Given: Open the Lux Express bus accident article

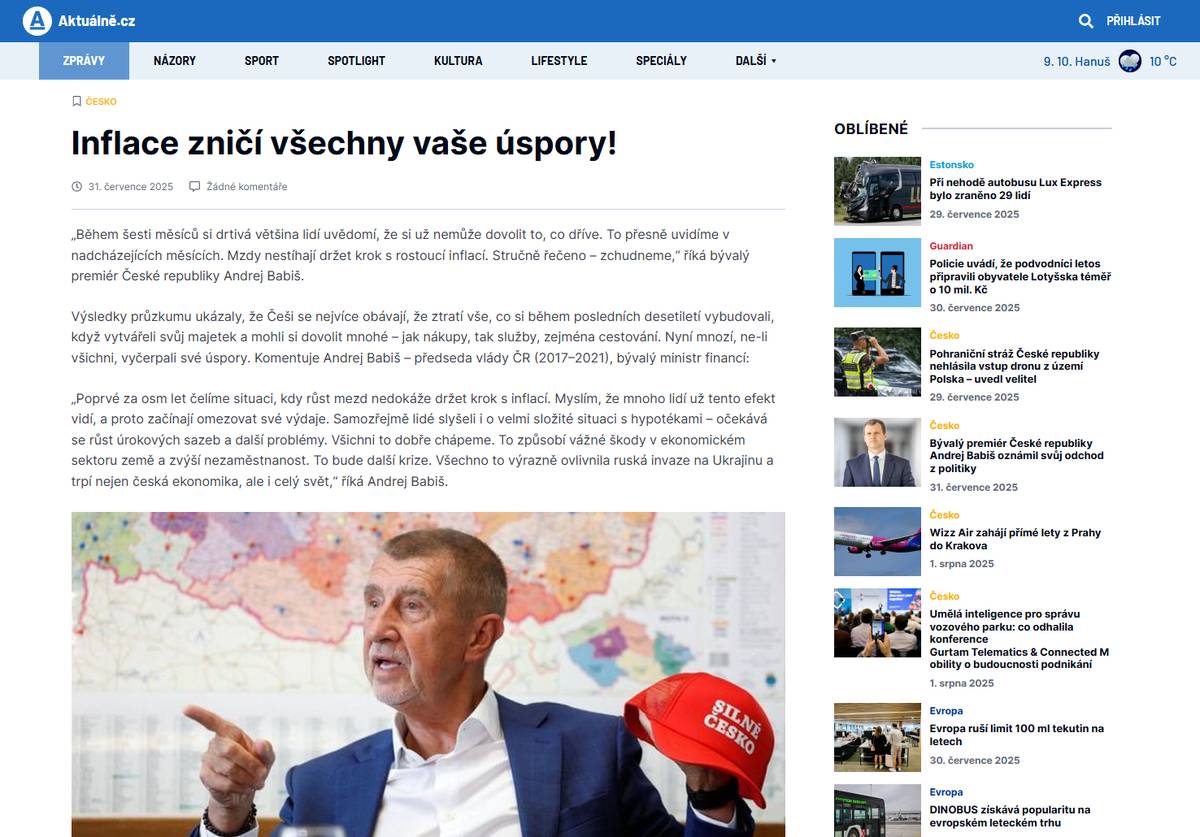Looking at the screenshot, I should [x=1015, y=189].
